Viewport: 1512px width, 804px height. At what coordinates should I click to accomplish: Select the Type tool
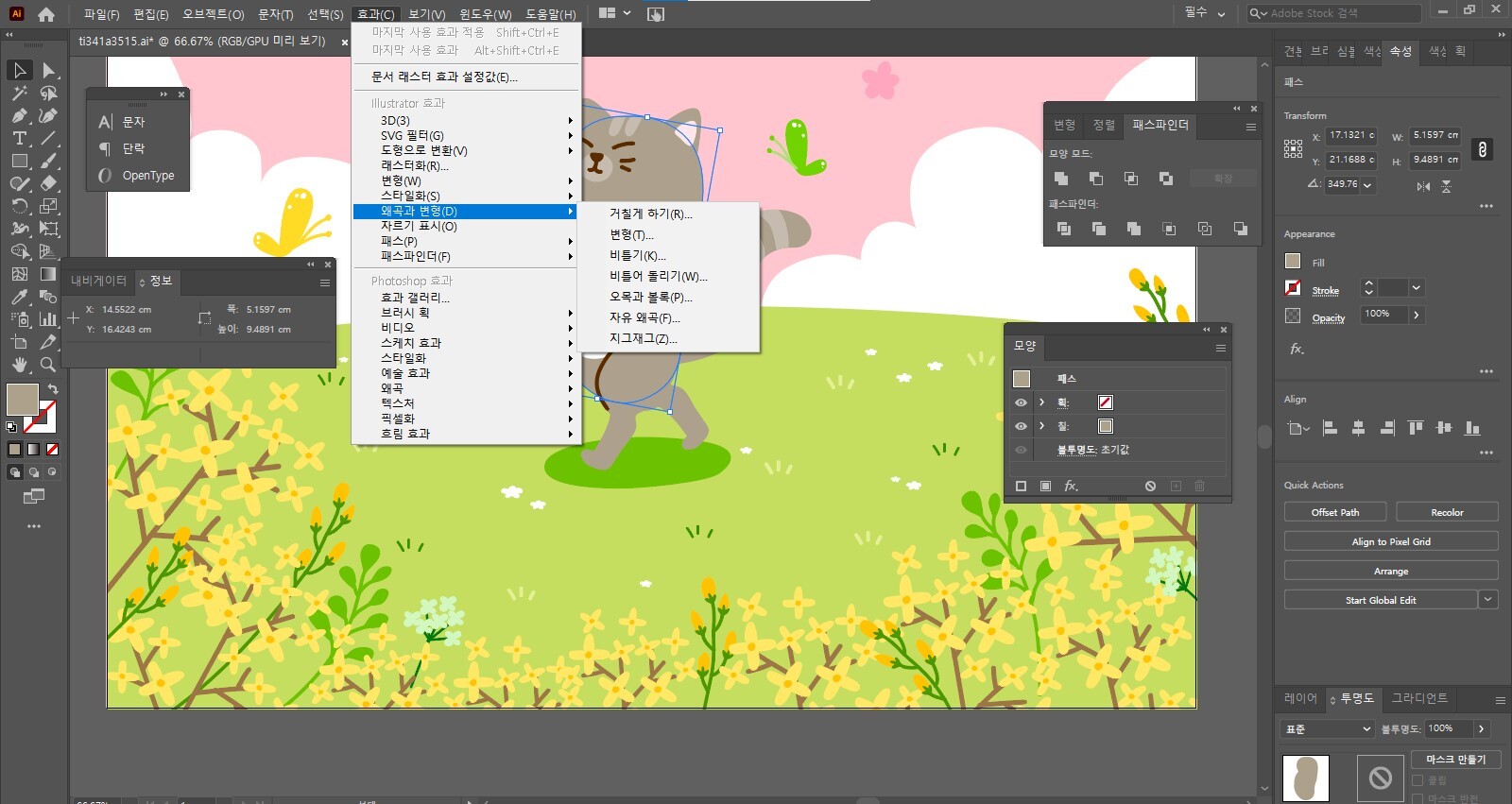coord(19,139)
